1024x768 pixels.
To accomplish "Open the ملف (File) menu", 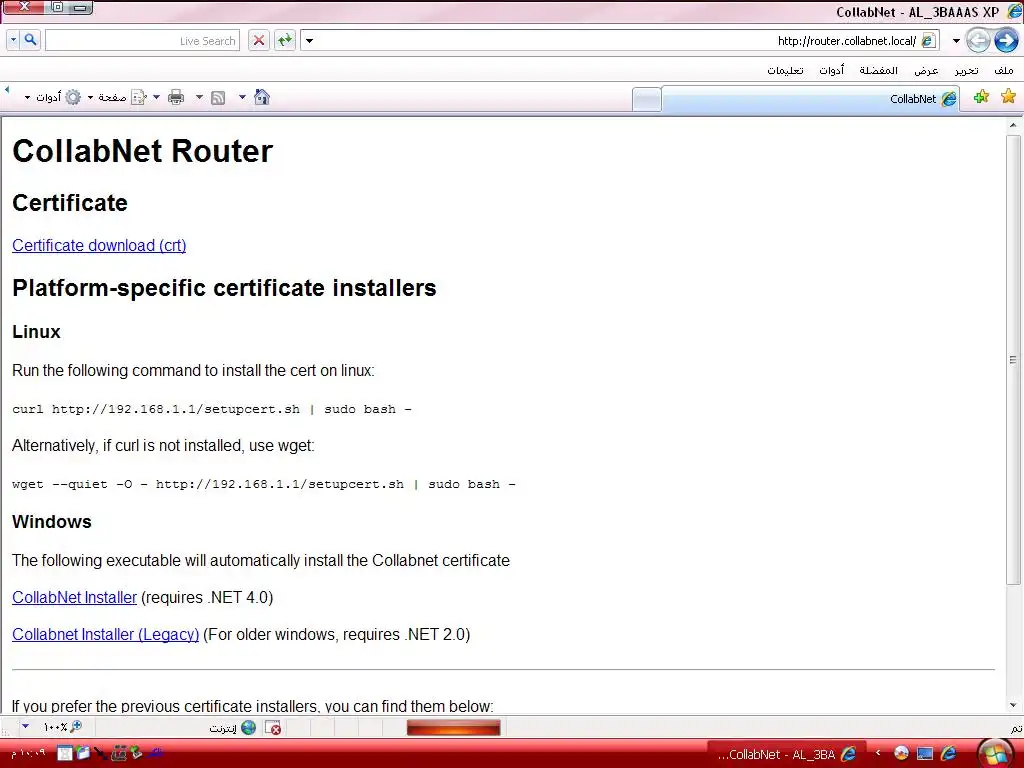I will pos(1004,71).
